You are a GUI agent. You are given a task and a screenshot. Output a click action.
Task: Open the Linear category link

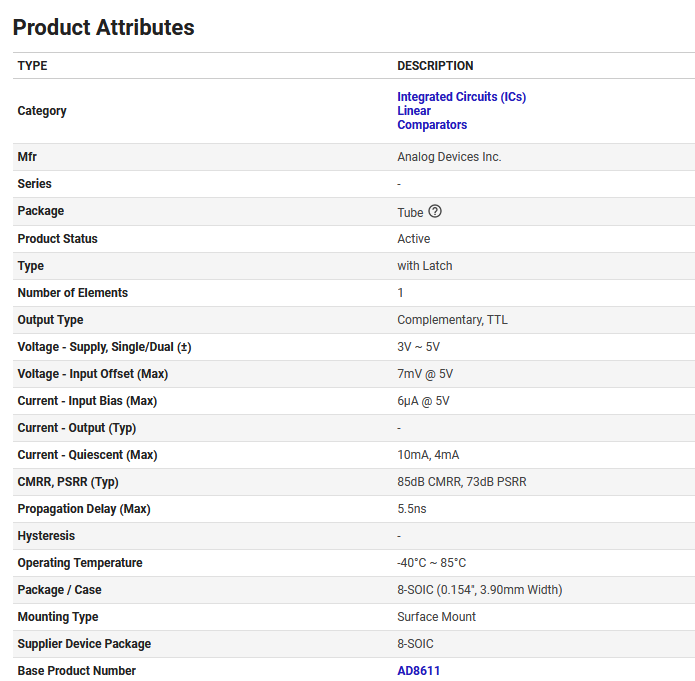[414, 111]
